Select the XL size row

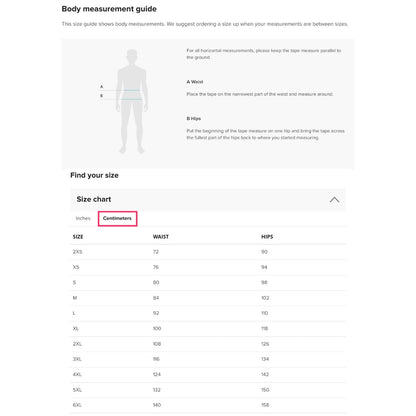pos(208,329)
